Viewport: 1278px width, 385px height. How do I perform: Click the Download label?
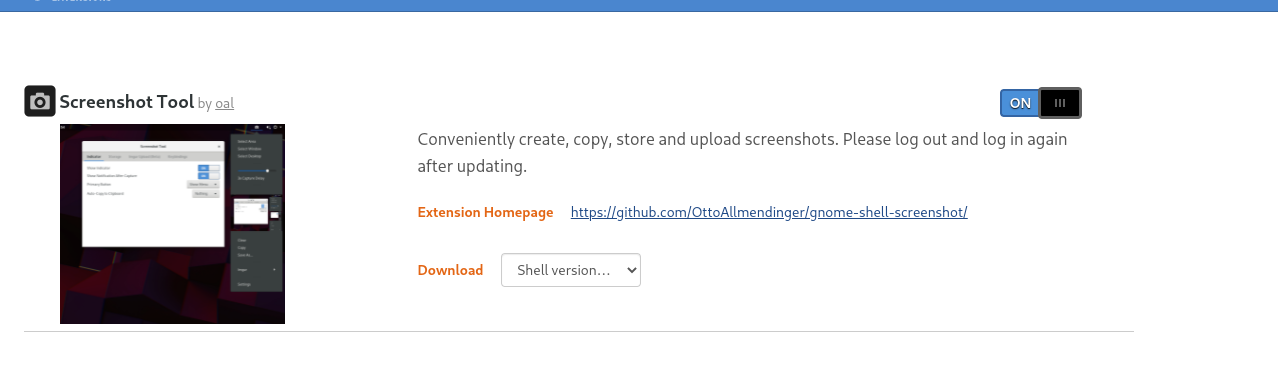[450, 270]
